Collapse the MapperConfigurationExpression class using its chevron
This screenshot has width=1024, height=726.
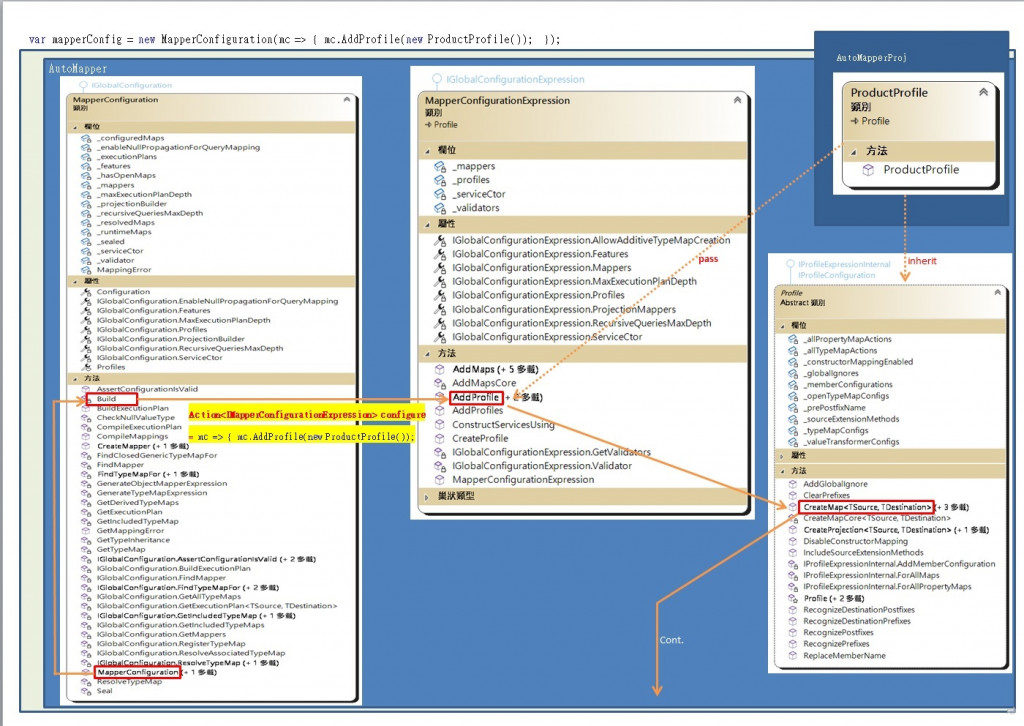[737, 101]
